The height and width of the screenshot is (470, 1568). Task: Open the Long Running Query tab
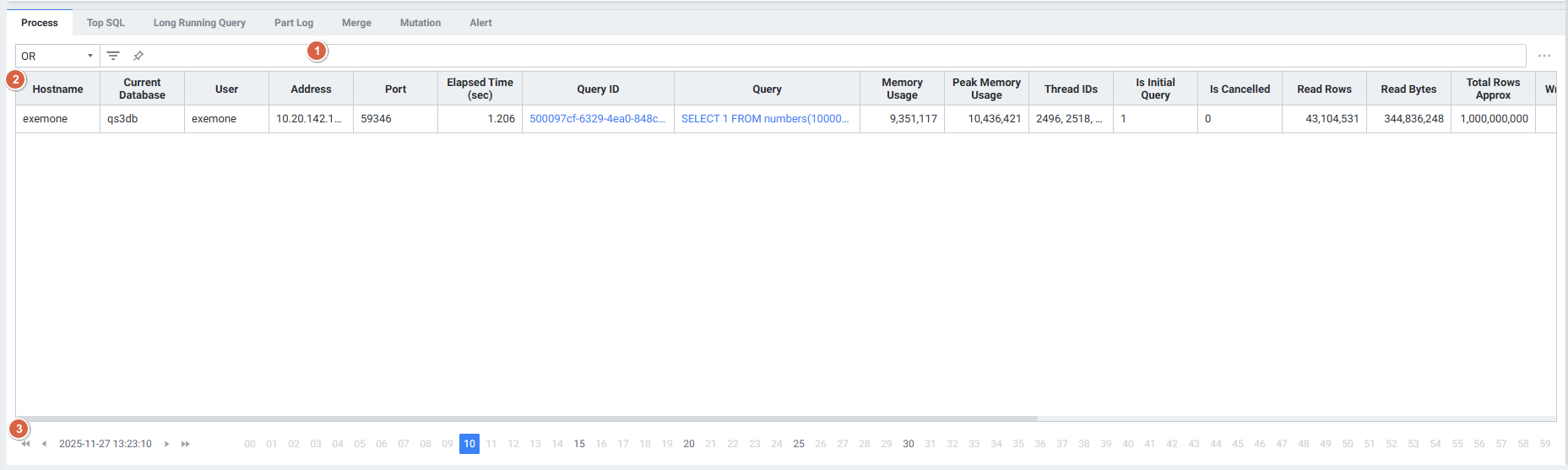(x=199, y=23)
